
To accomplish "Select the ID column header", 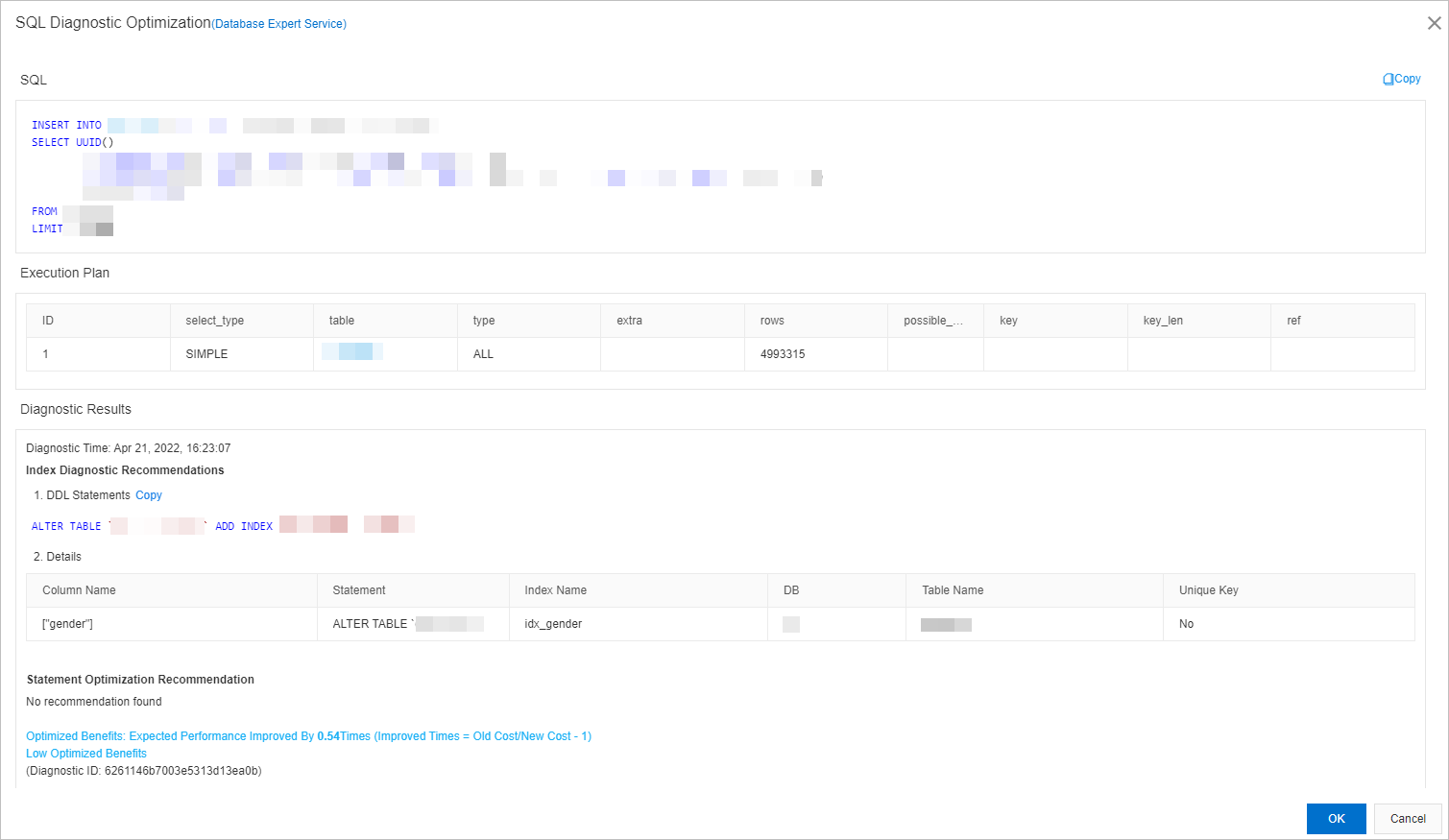I will click(99, 321).
